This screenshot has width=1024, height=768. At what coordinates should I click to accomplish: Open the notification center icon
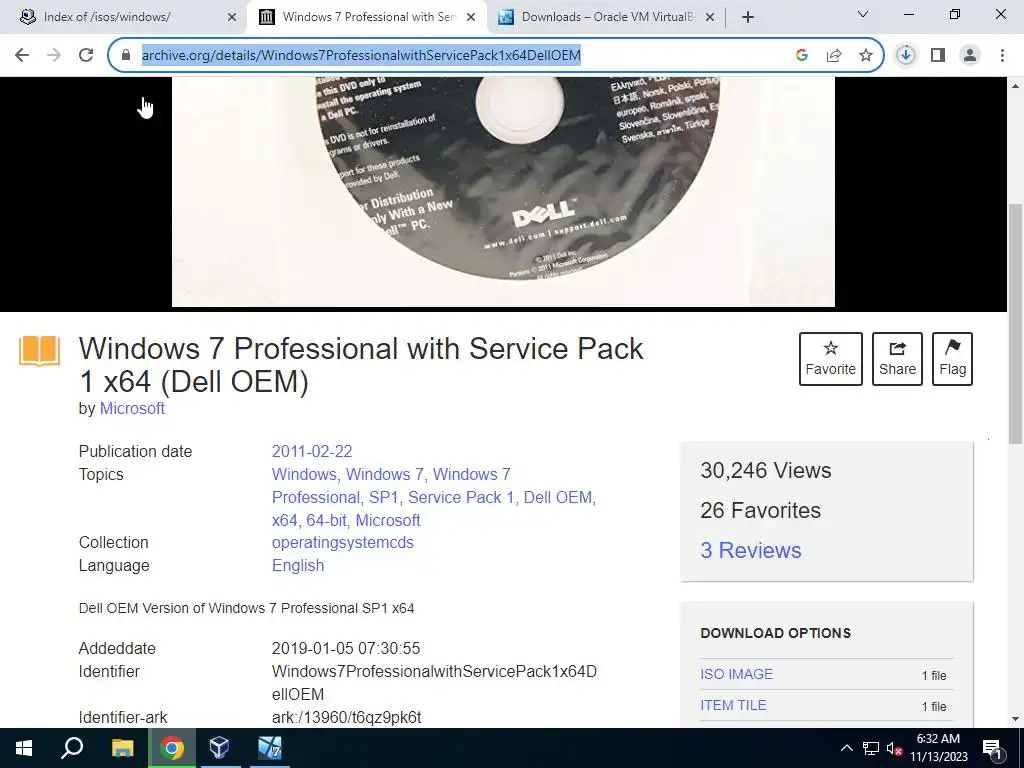click(x=992, y=748)
